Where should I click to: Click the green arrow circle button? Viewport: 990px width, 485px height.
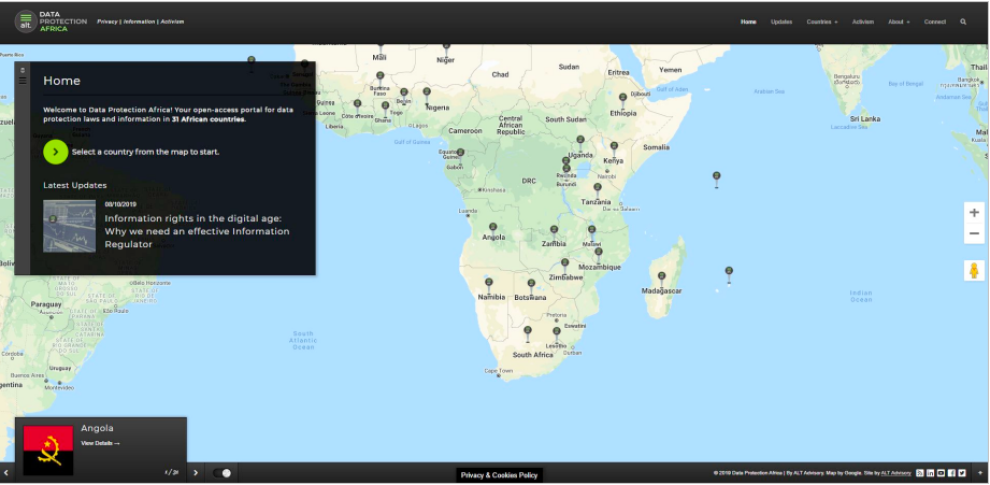click(x=56, y=152)
